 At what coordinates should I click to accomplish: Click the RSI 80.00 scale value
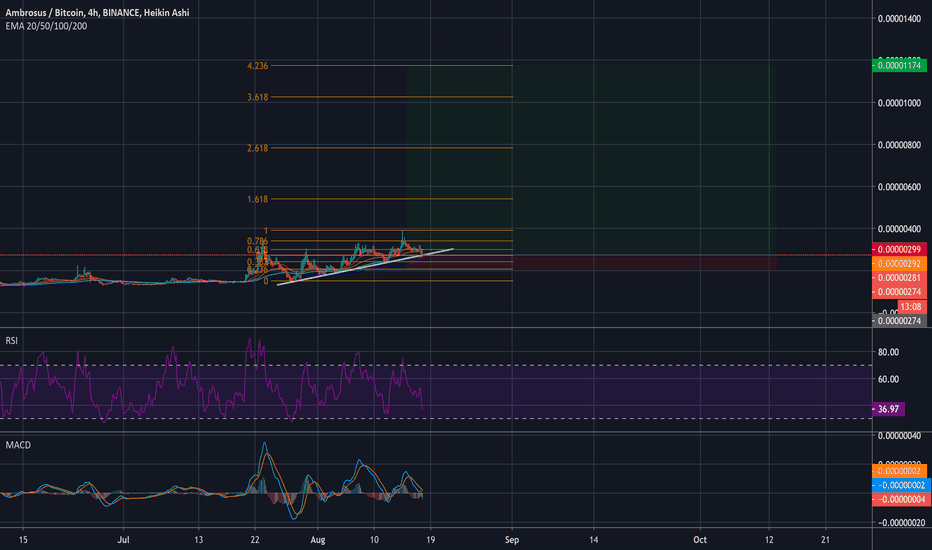coord(888,352)
